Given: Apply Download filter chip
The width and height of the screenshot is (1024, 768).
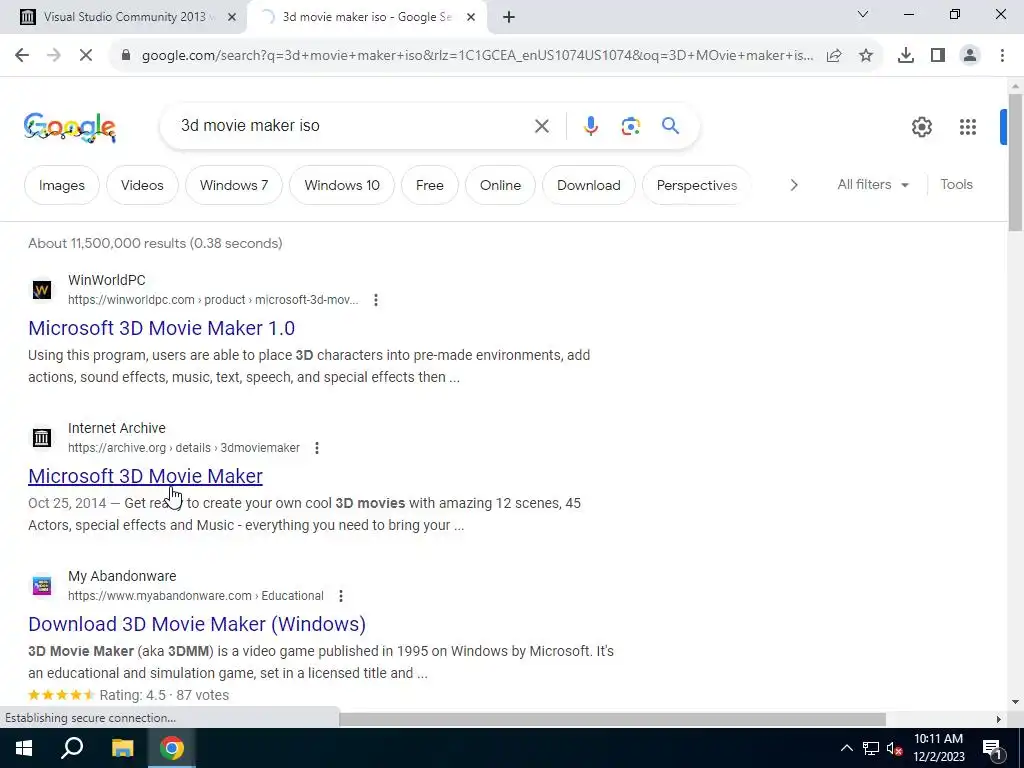Looking at the screenshot, I should pos(588,185).
